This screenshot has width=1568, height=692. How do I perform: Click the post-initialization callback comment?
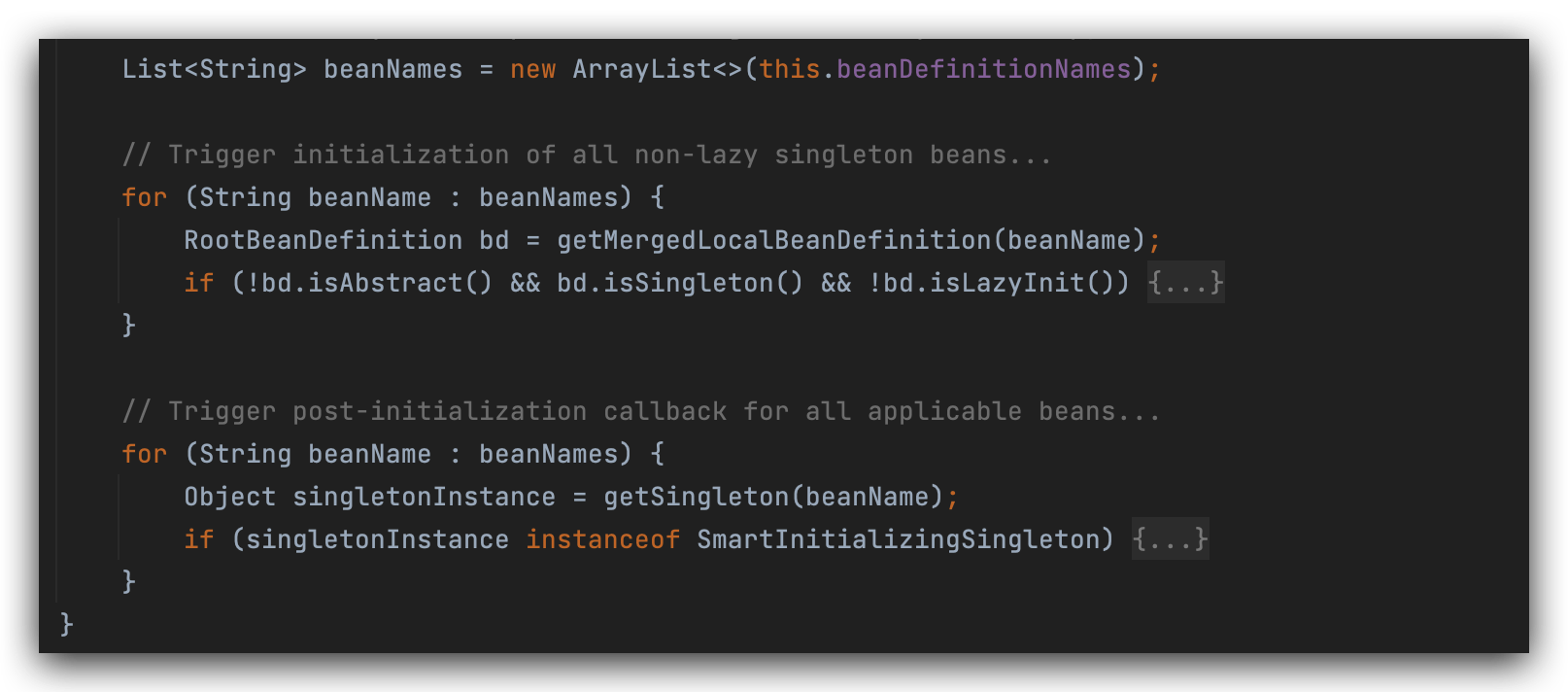point(641,412)
